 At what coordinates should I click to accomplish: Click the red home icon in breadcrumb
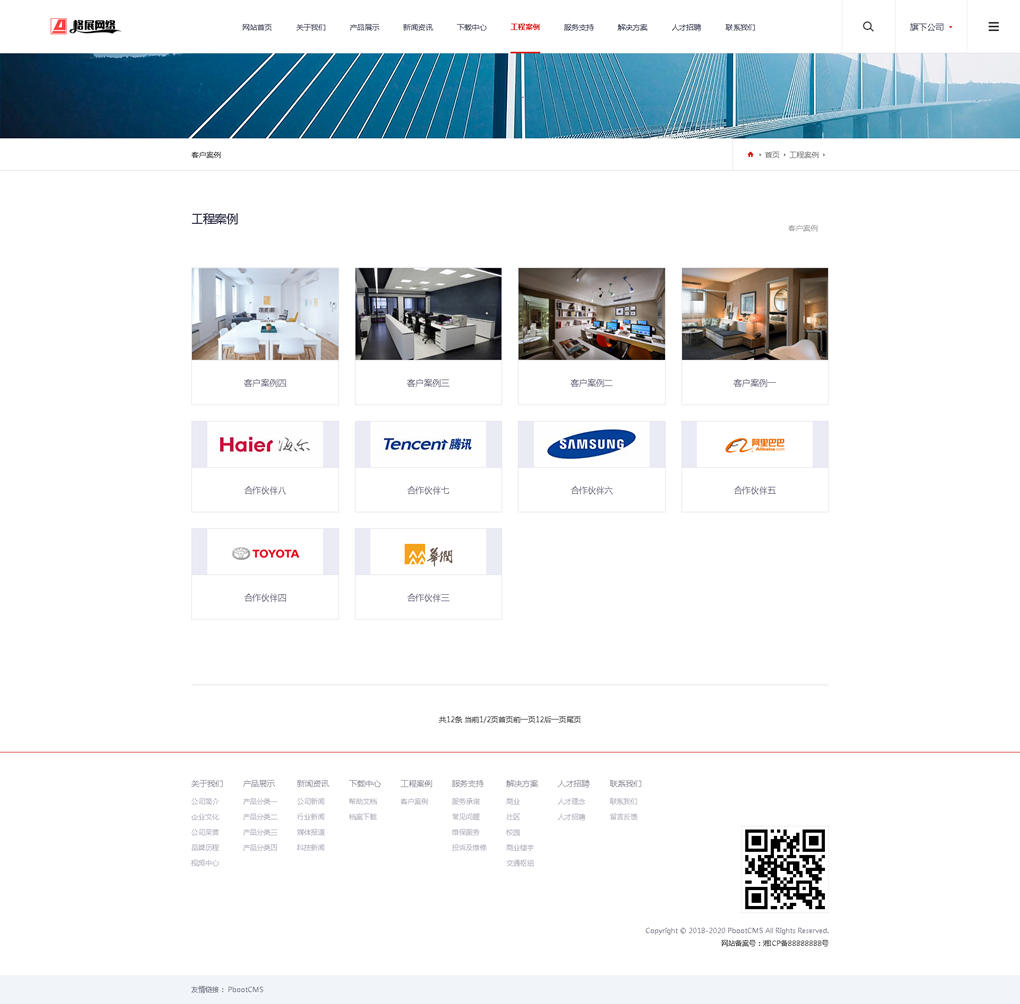point(750,155)
